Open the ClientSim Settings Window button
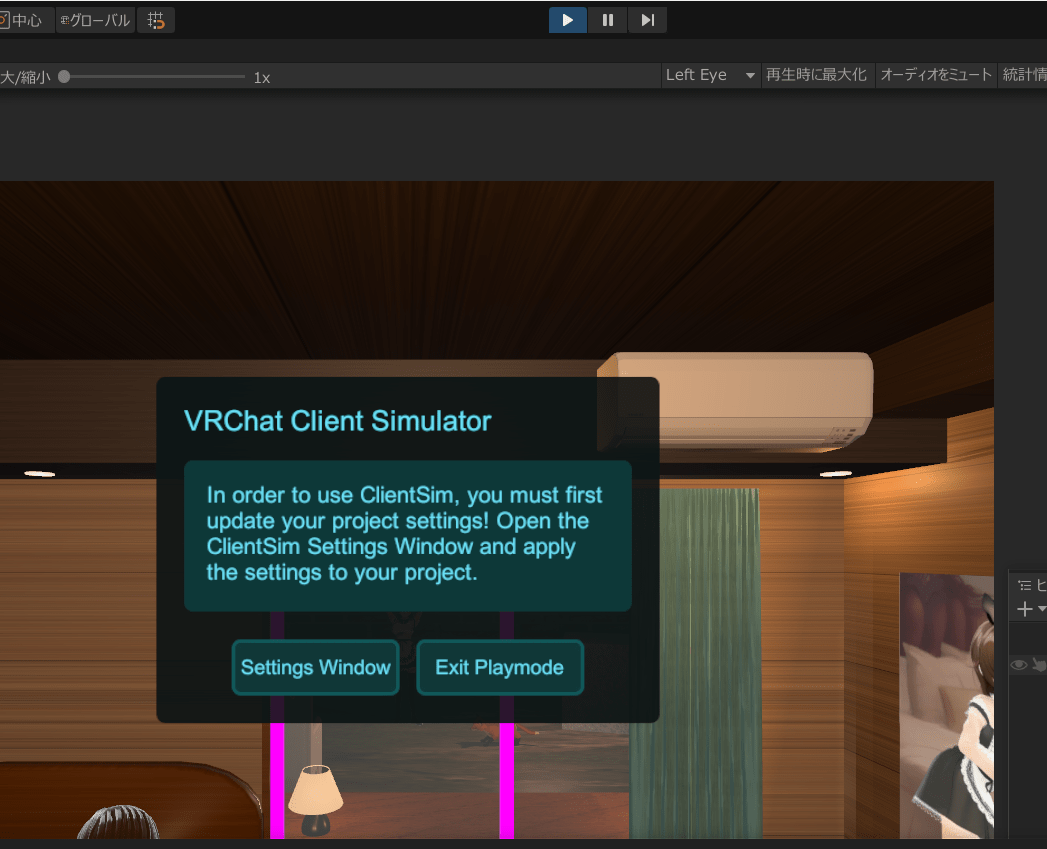 (316, 667)
